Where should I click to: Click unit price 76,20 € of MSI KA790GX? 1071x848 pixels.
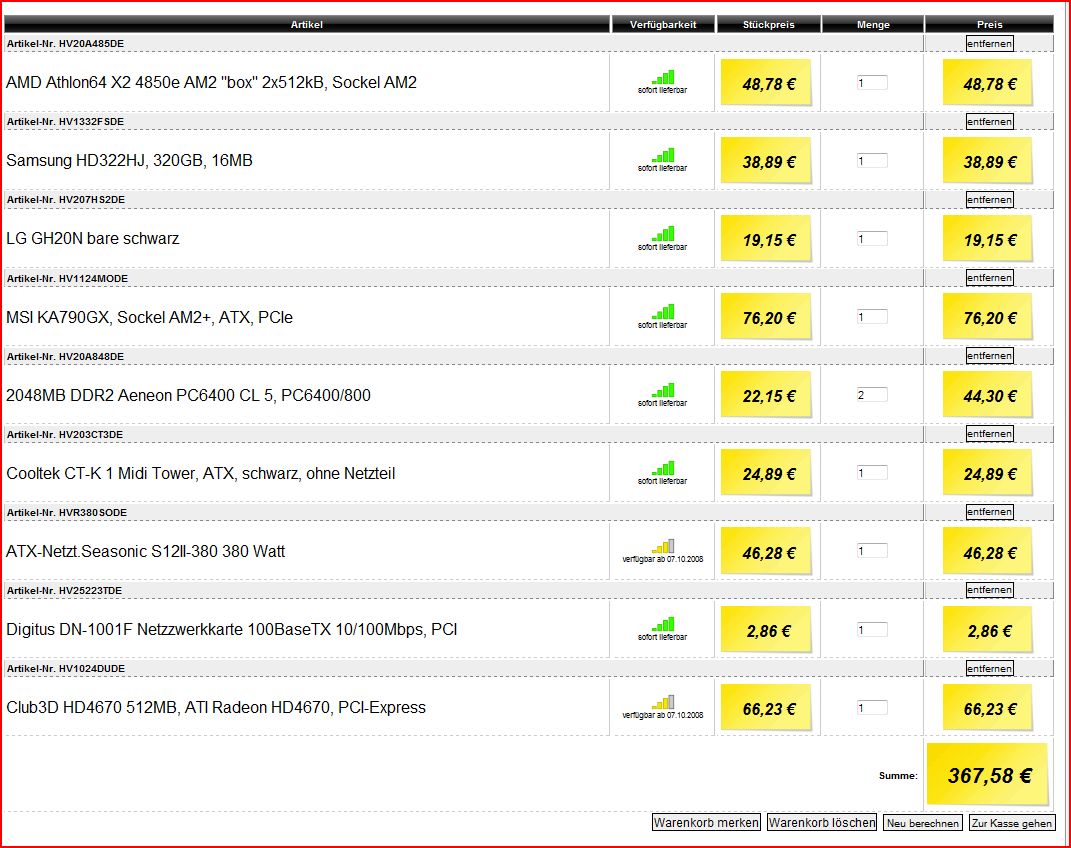(769, 318)
